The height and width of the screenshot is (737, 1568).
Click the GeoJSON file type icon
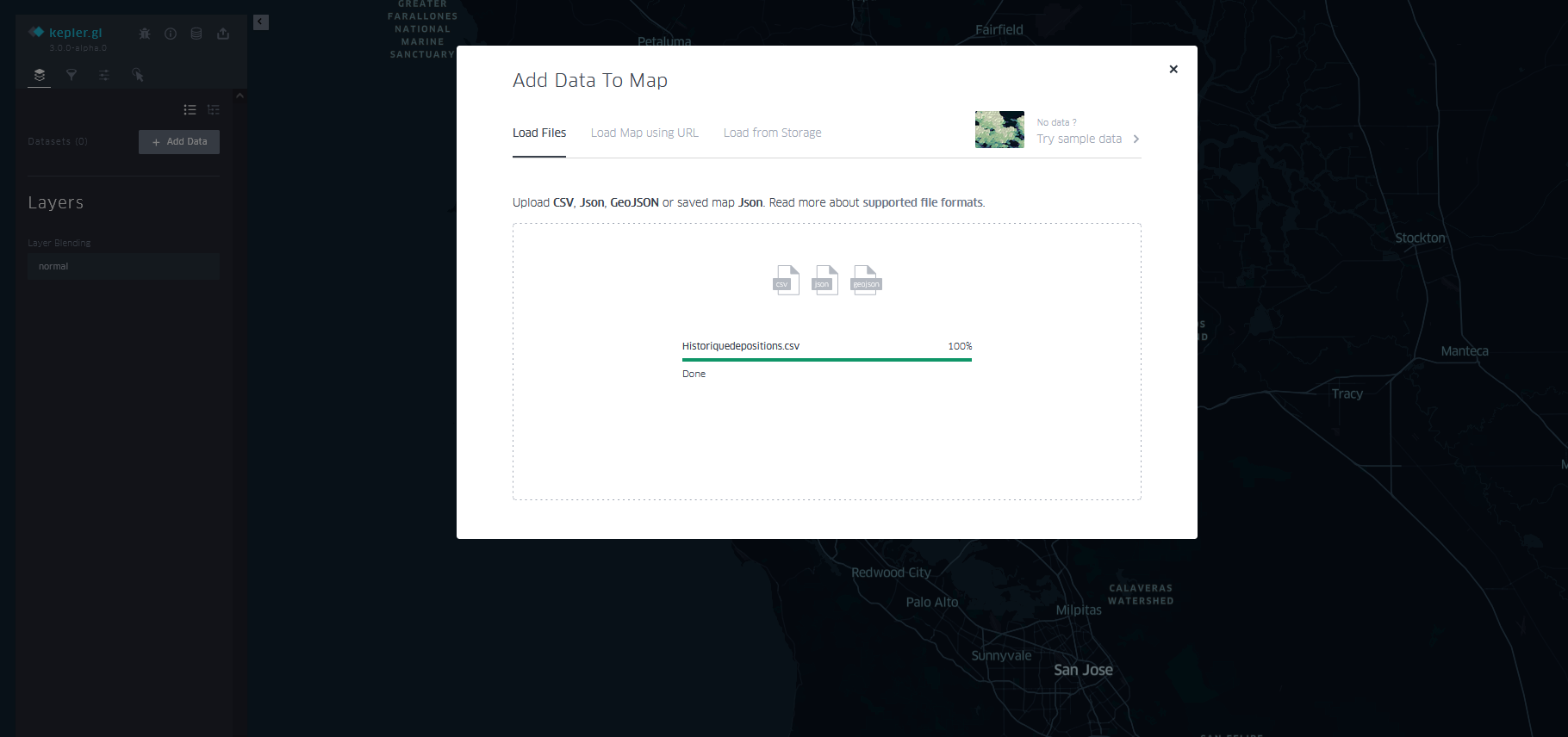[866, 280]
